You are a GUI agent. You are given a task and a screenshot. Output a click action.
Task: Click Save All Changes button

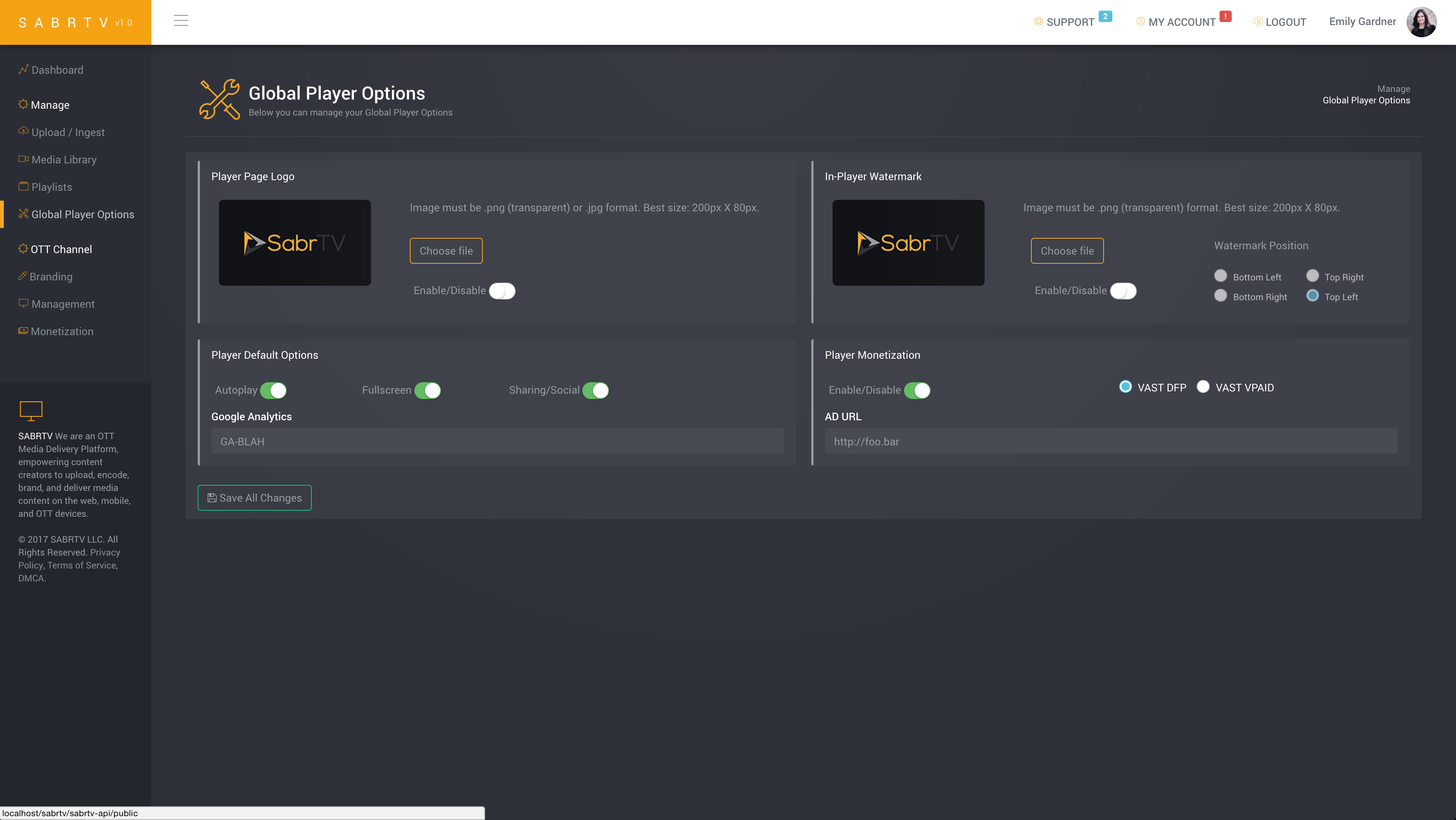click(254, 498)
